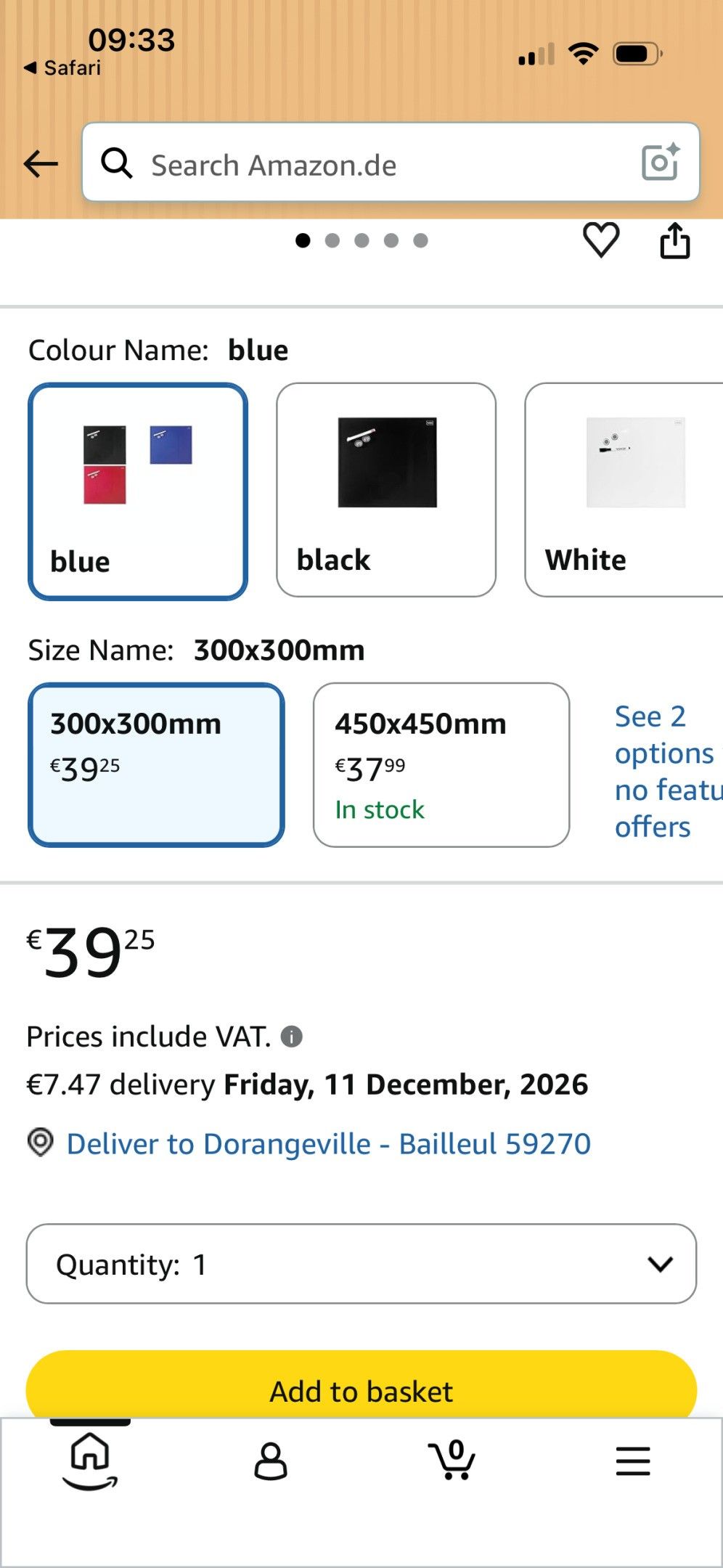Tap VAT info circle icon
The width and height of the screenshot is (723, 1568).
(x=292, y=1036)
